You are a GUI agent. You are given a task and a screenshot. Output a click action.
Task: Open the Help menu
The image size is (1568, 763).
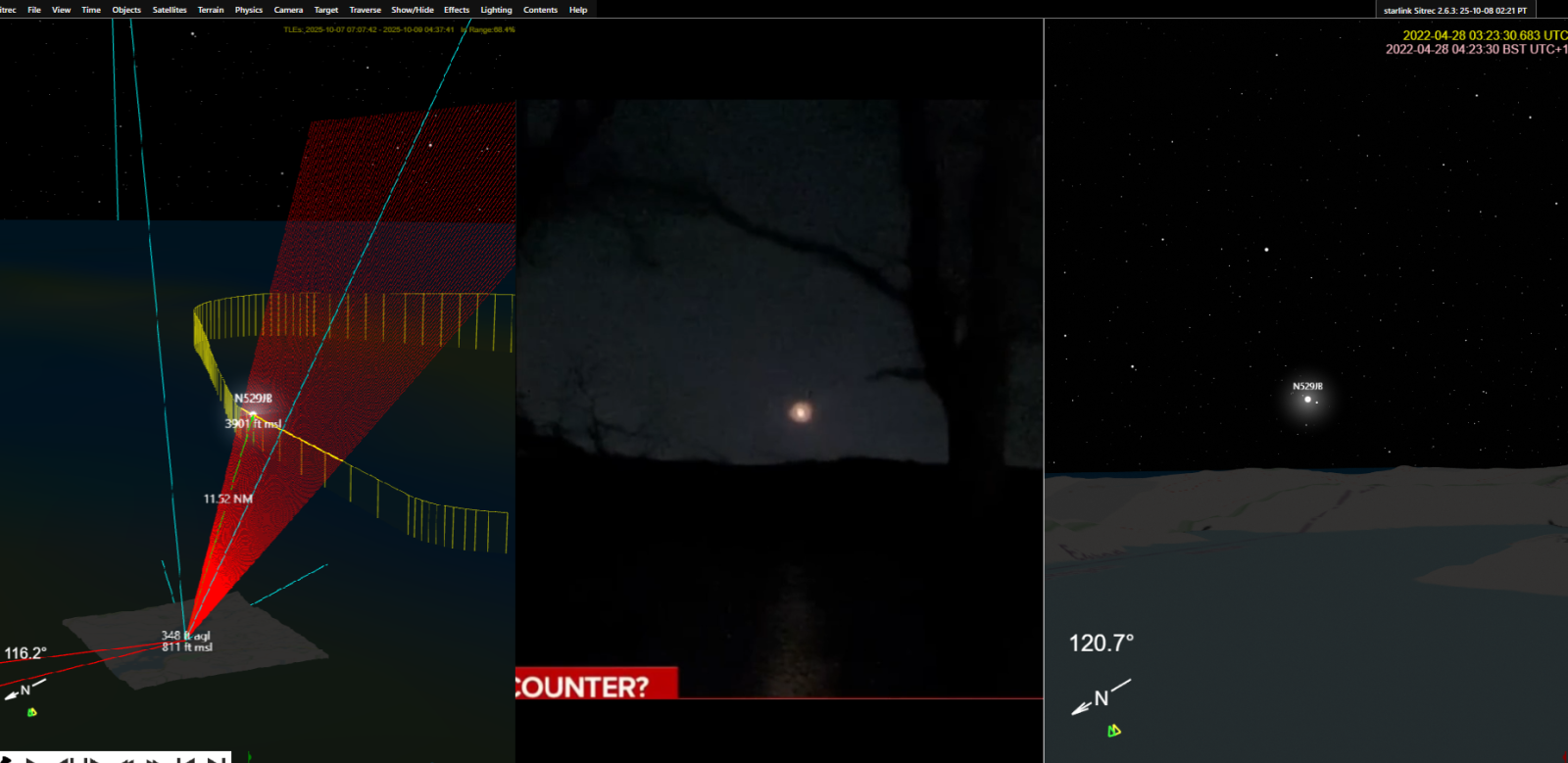point(578,10)
